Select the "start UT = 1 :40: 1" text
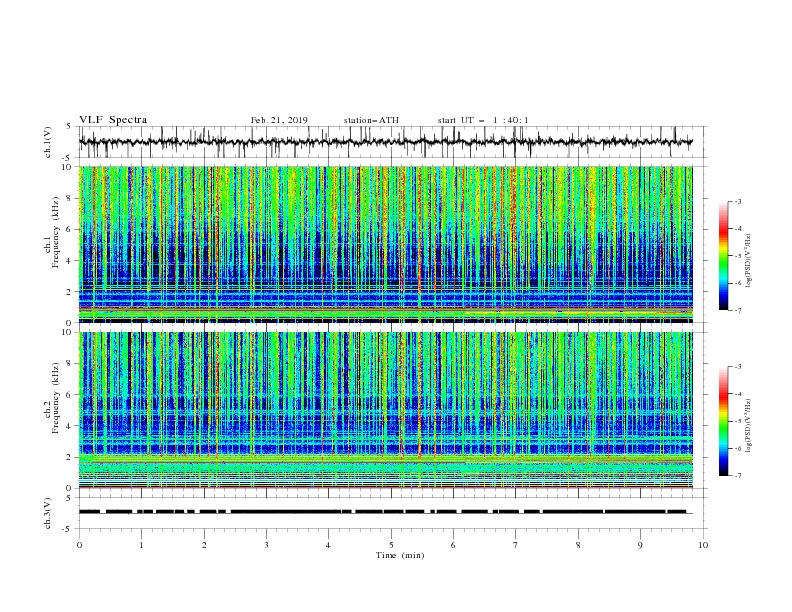Viewport: 792px width, 612px height. click(x=483, y=120)
